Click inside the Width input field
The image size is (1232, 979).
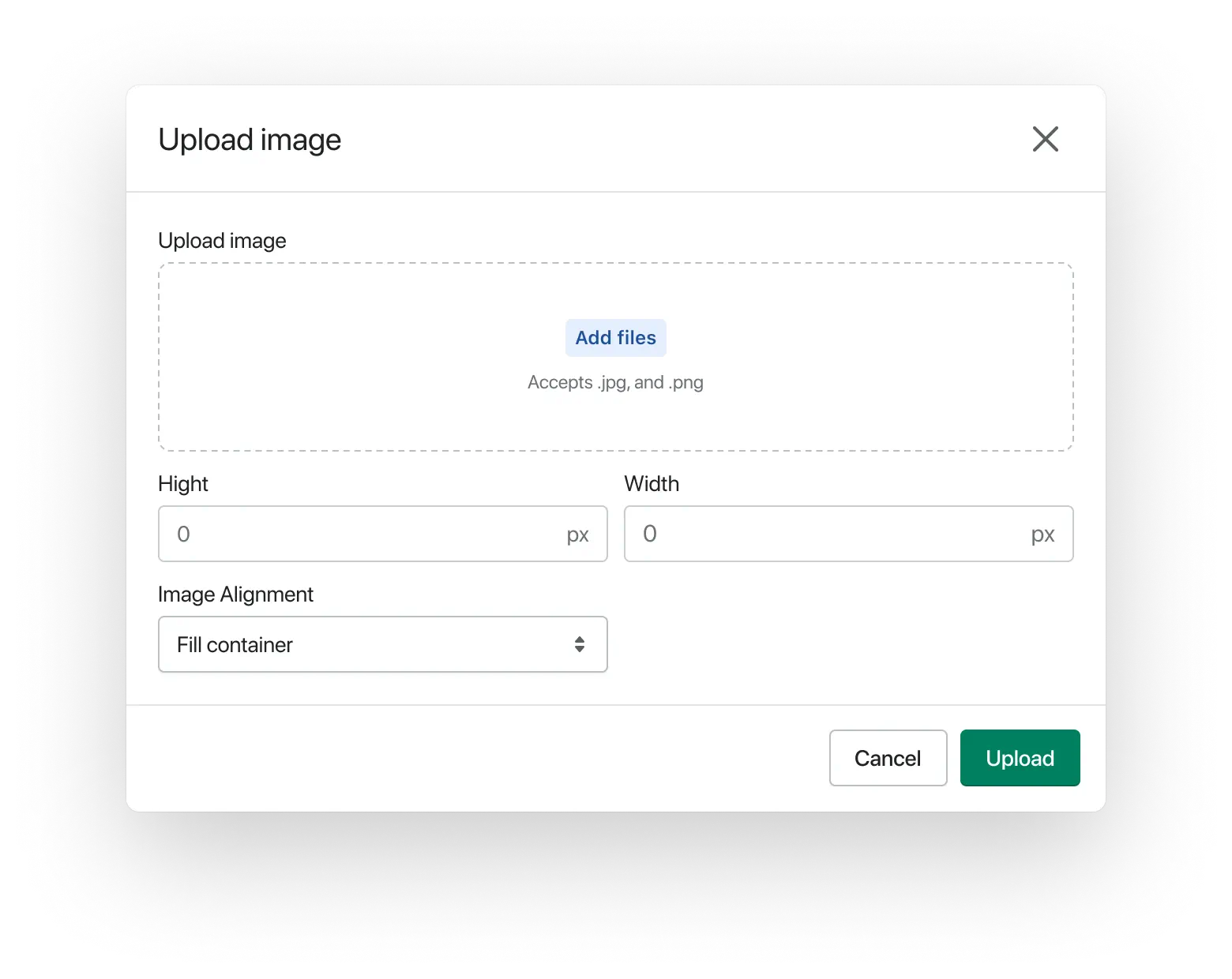pos(849,534)
